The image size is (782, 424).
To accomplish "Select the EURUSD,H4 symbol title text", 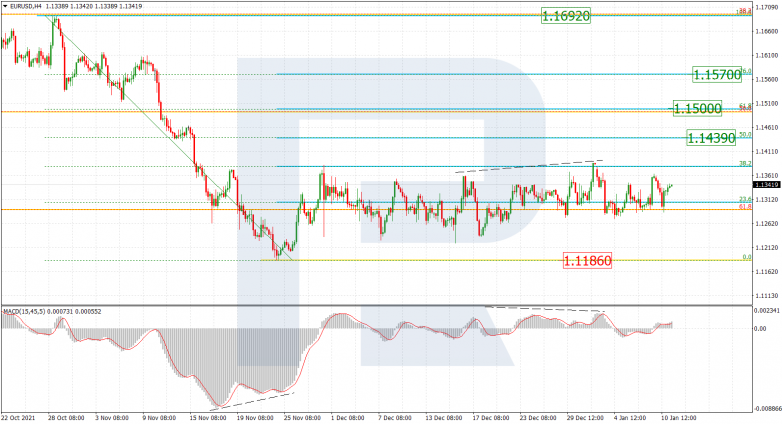I will click(x=25, y=6).
